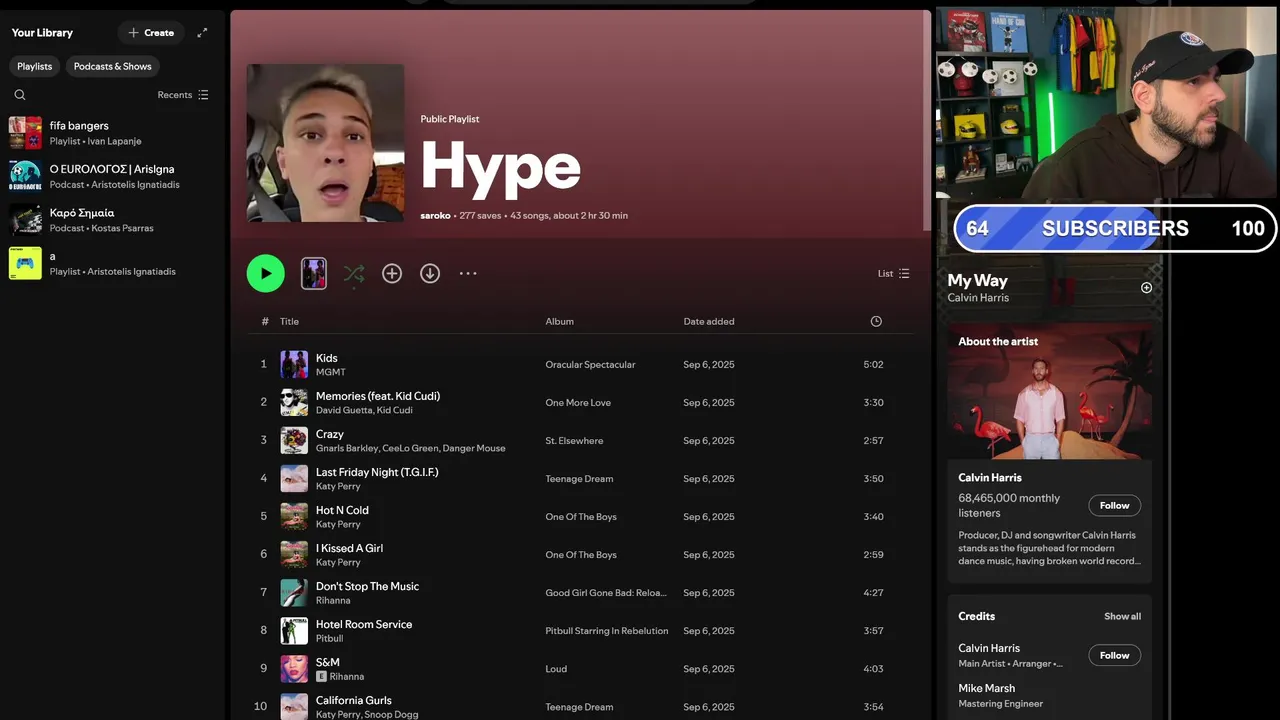1280x720 pixels.
Task: Download the Hype playlist
Action: 430,273
